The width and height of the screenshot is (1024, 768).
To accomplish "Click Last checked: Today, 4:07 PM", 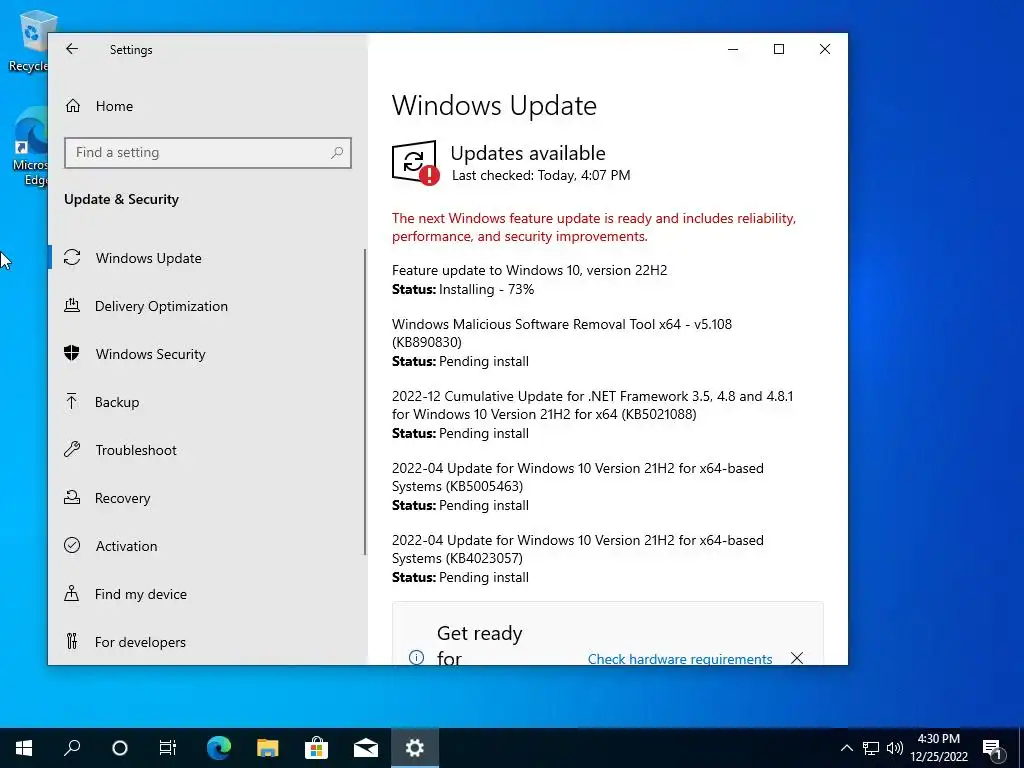I will pyautogui.click(x=541, y=175).
